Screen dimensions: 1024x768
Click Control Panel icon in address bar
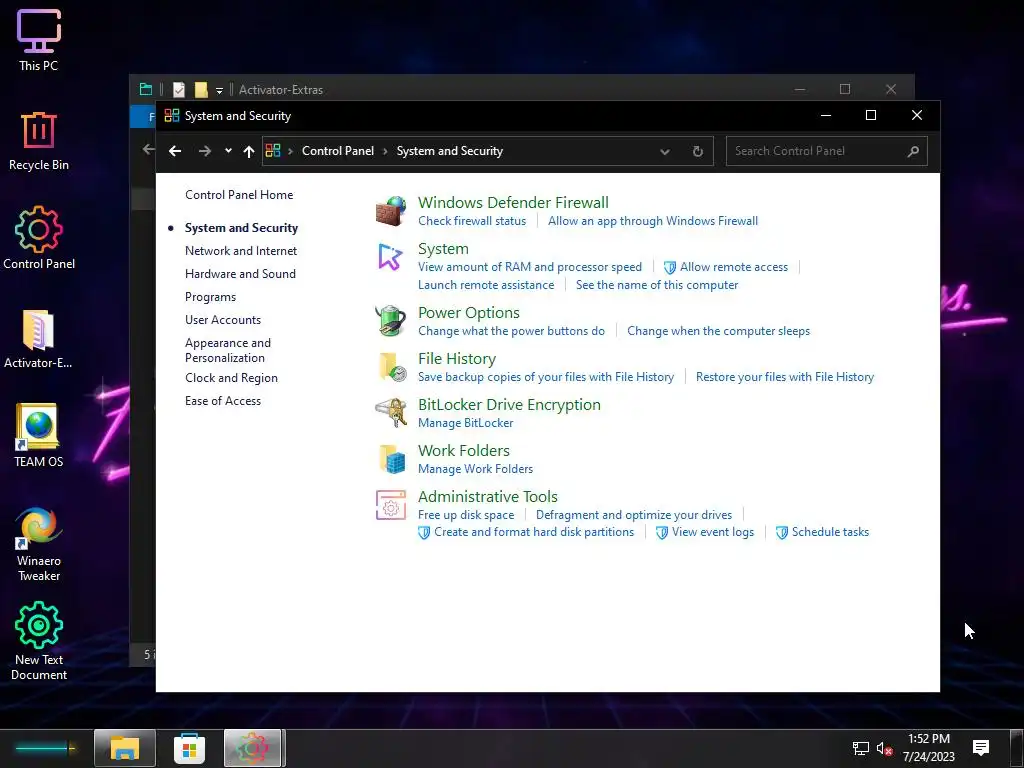pos(273,151)
